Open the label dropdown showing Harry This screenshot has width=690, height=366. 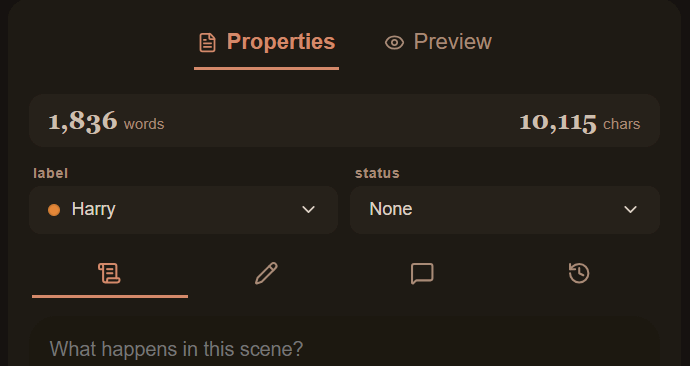click(x=183, y=209)
